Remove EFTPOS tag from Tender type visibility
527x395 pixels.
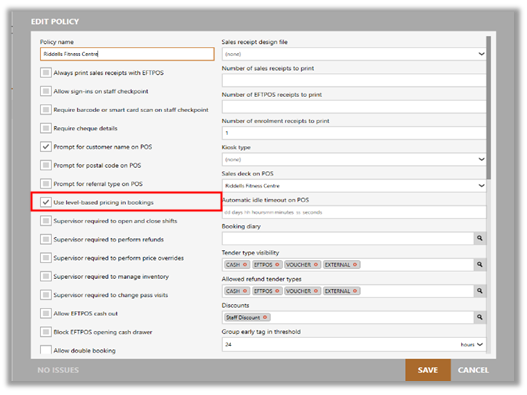pos(277,265)
